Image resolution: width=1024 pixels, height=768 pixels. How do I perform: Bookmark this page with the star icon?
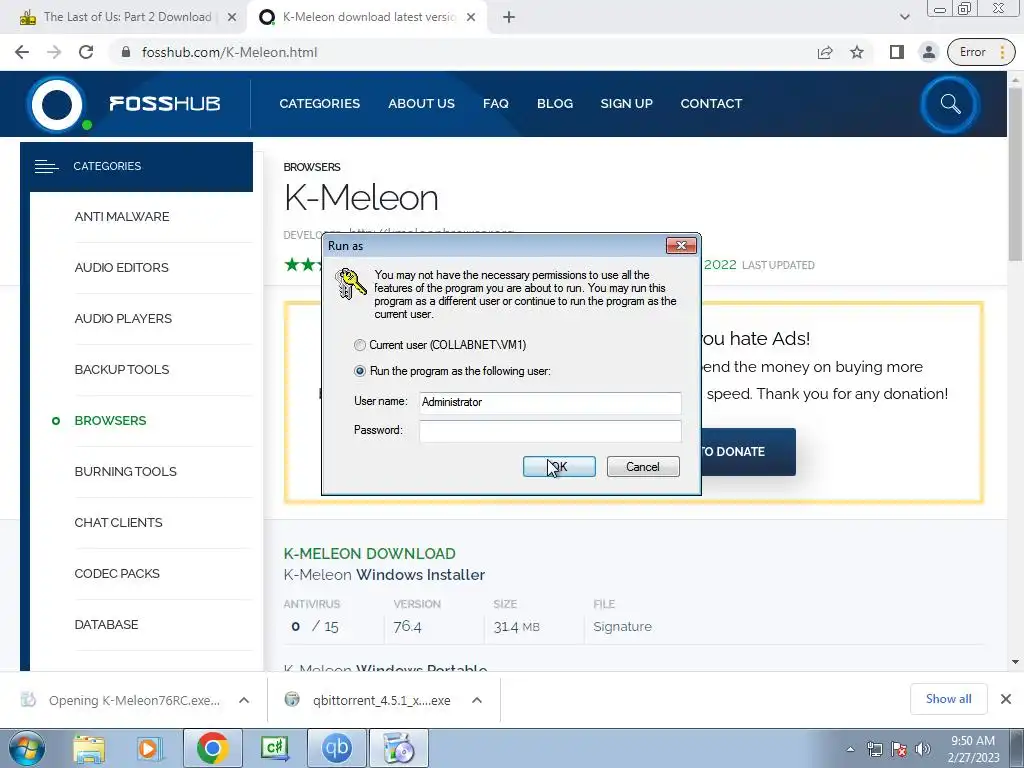coord(857,52)
